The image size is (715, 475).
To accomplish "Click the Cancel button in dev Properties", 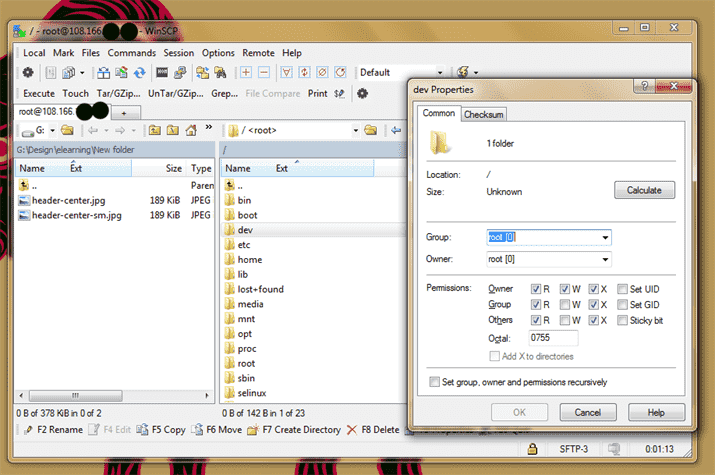I will click(x=588, y=412).
